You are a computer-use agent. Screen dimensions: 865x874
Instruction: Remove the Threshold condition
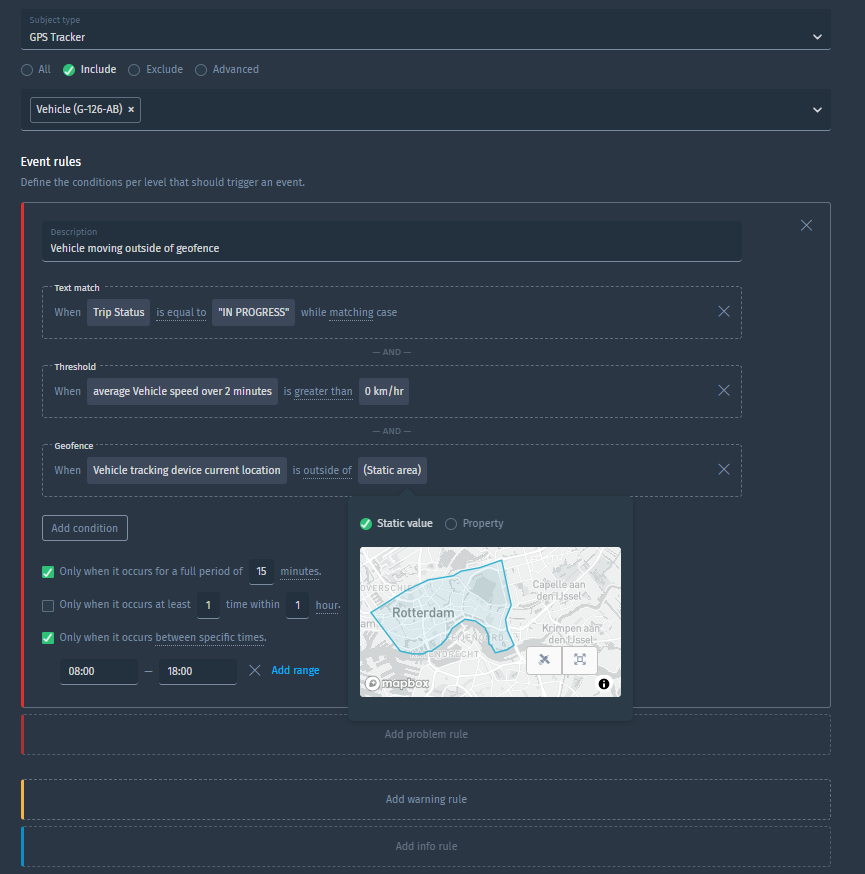tap(724, 390)
